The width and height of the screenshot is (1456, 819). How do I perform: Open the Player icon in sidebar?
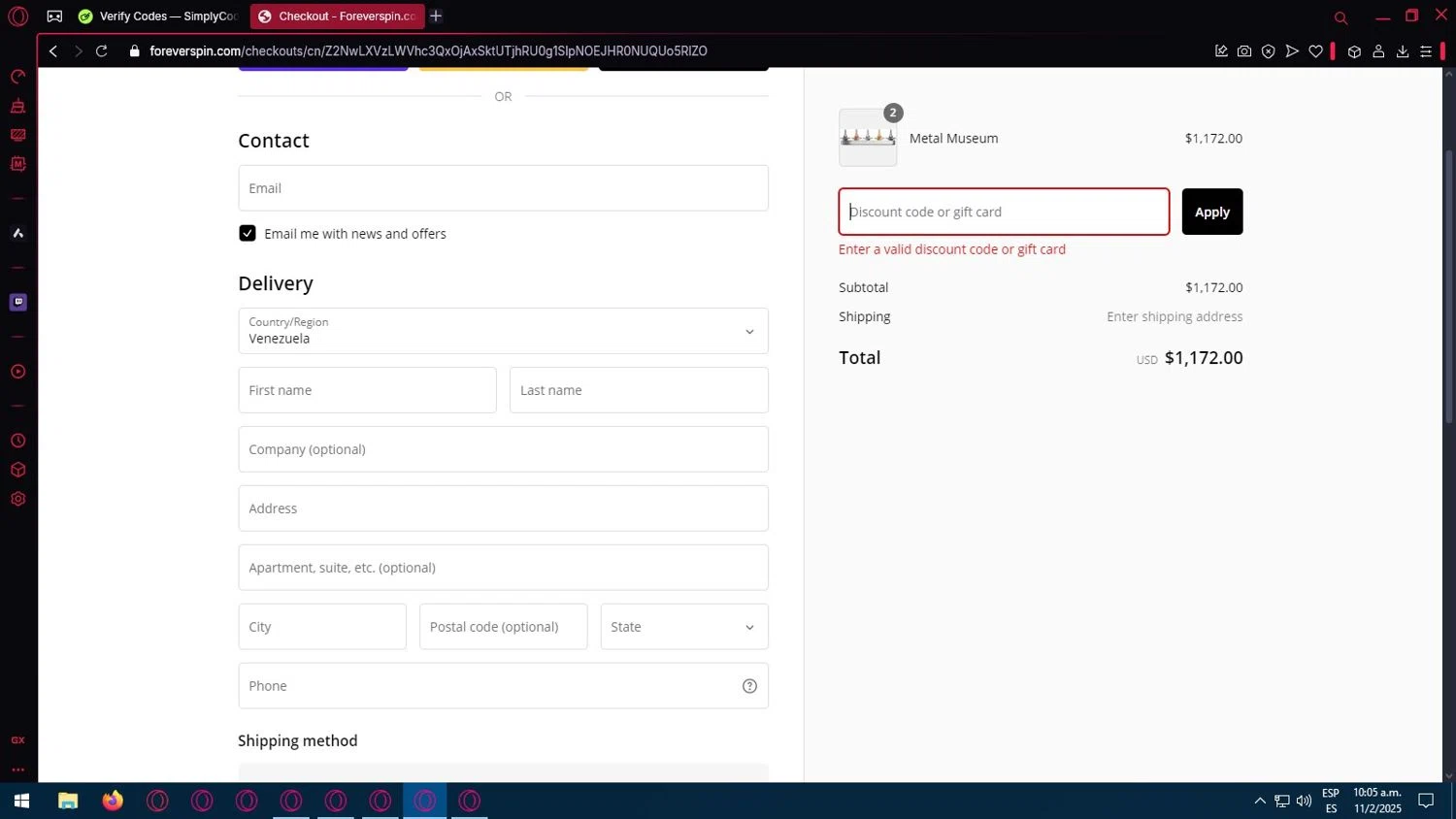[17, 372]
